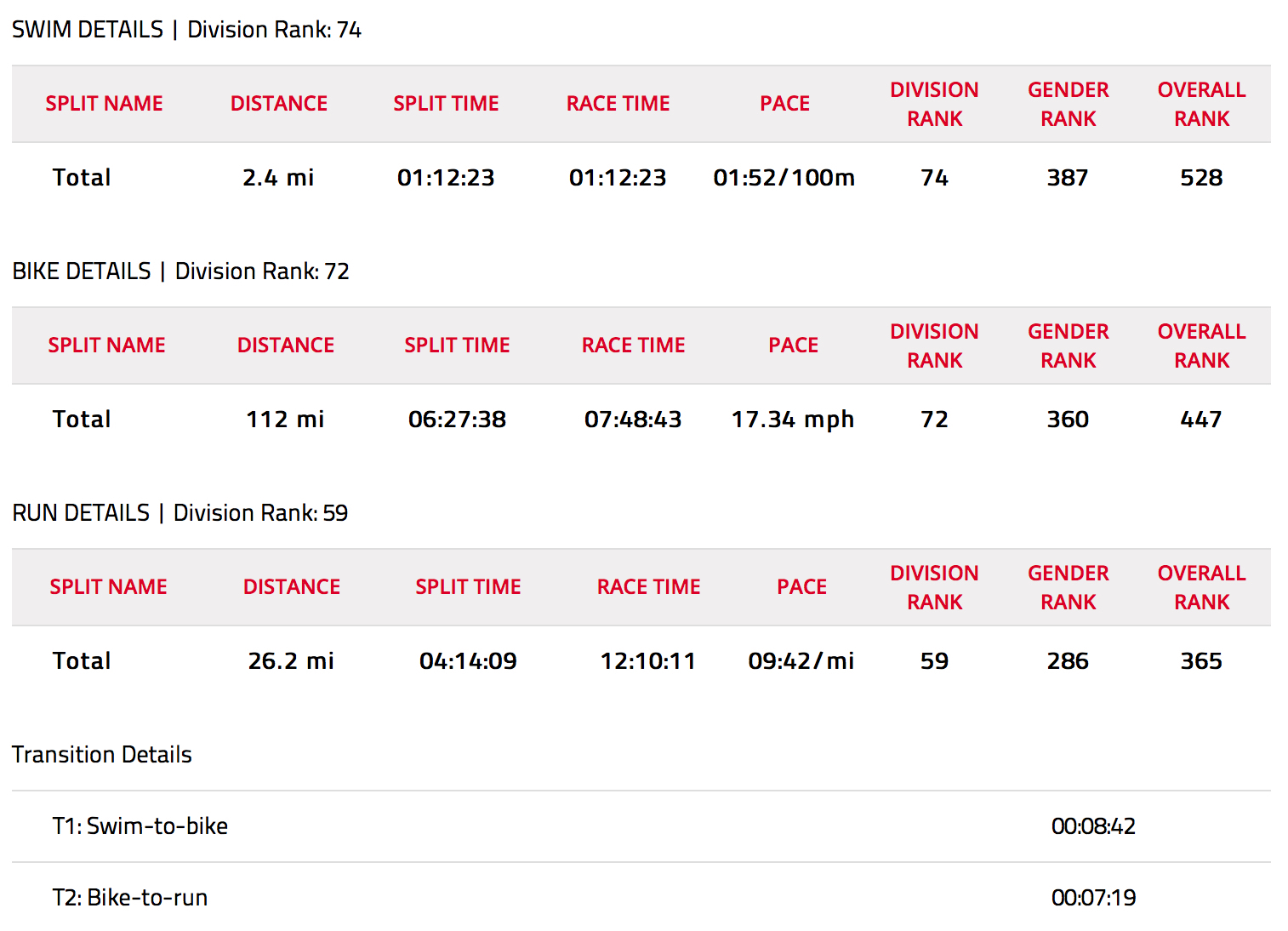1288x931 pixels.
Task: Click swim pace 01:52/100m
Action: point(784,177)
